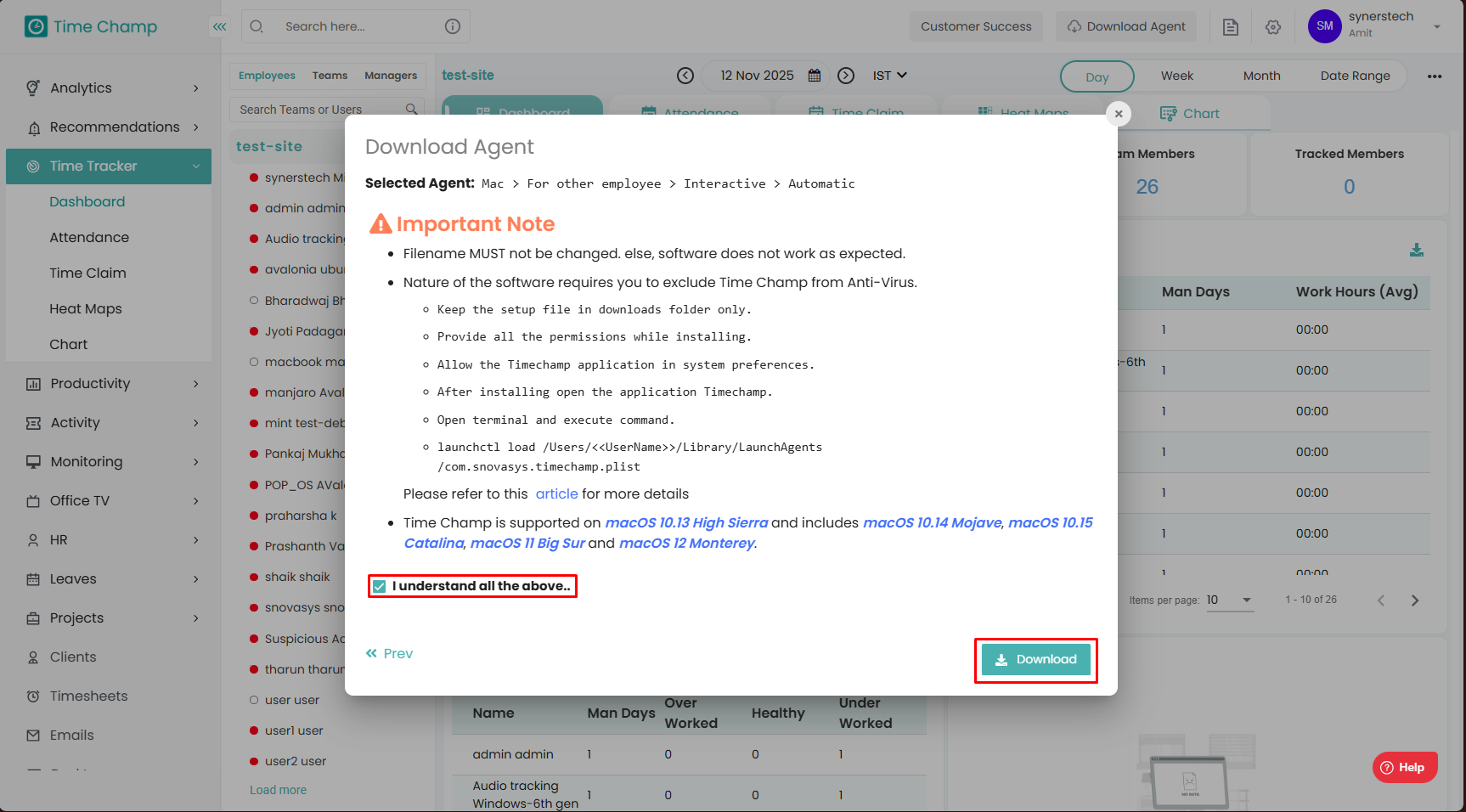Go to next date arrow icon
Screen dimensions: 1466x812
846,76
